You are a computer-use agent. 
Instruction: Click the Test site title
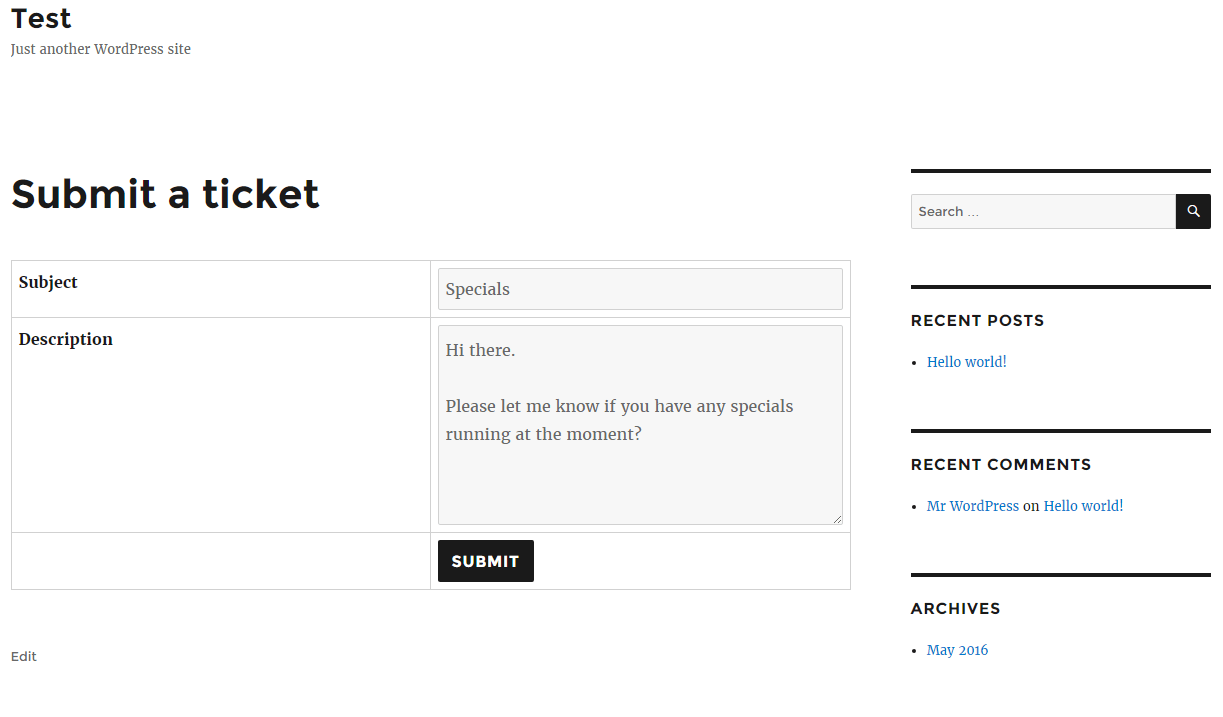click(41, 18)
